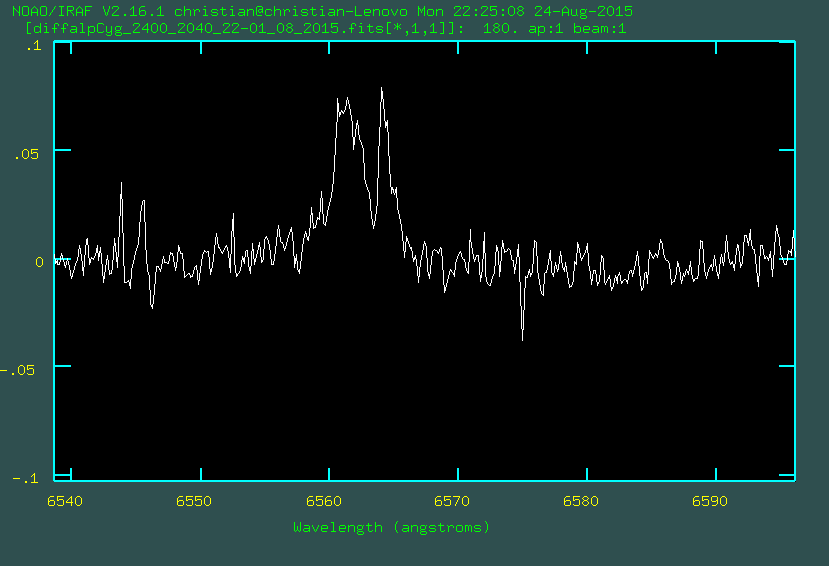Click the negative dip near 6547 angstroms
This screenshot has height=566, width=829.
pyautogui.click(x=152, y=305)
